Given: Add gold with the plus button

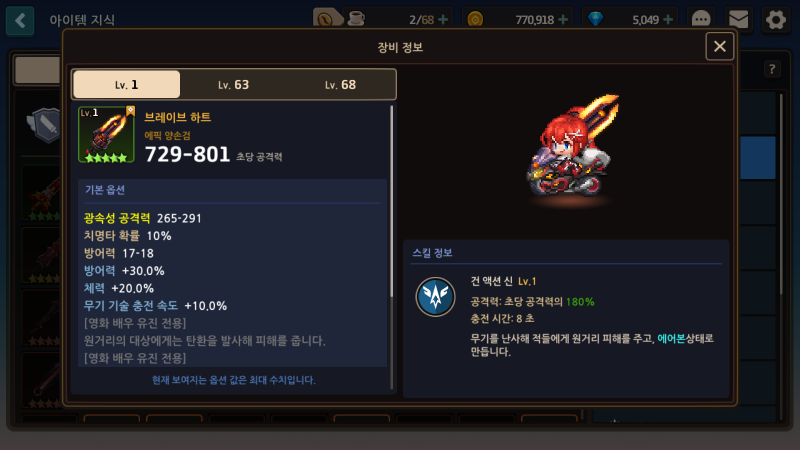Looking at the screenshot, I should click(563, 19).
